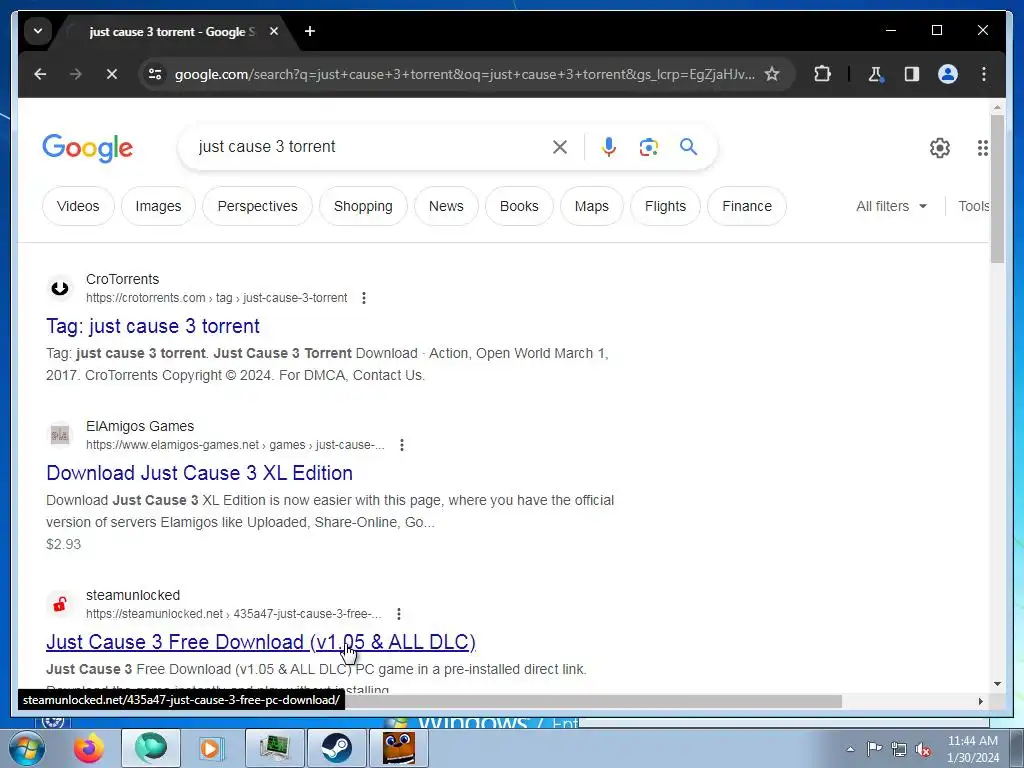The width and height of the screenshot is (1024, 768).
Task: Click the crotorrents.com breadcrumb URL
Action: (x=217, y=298)
